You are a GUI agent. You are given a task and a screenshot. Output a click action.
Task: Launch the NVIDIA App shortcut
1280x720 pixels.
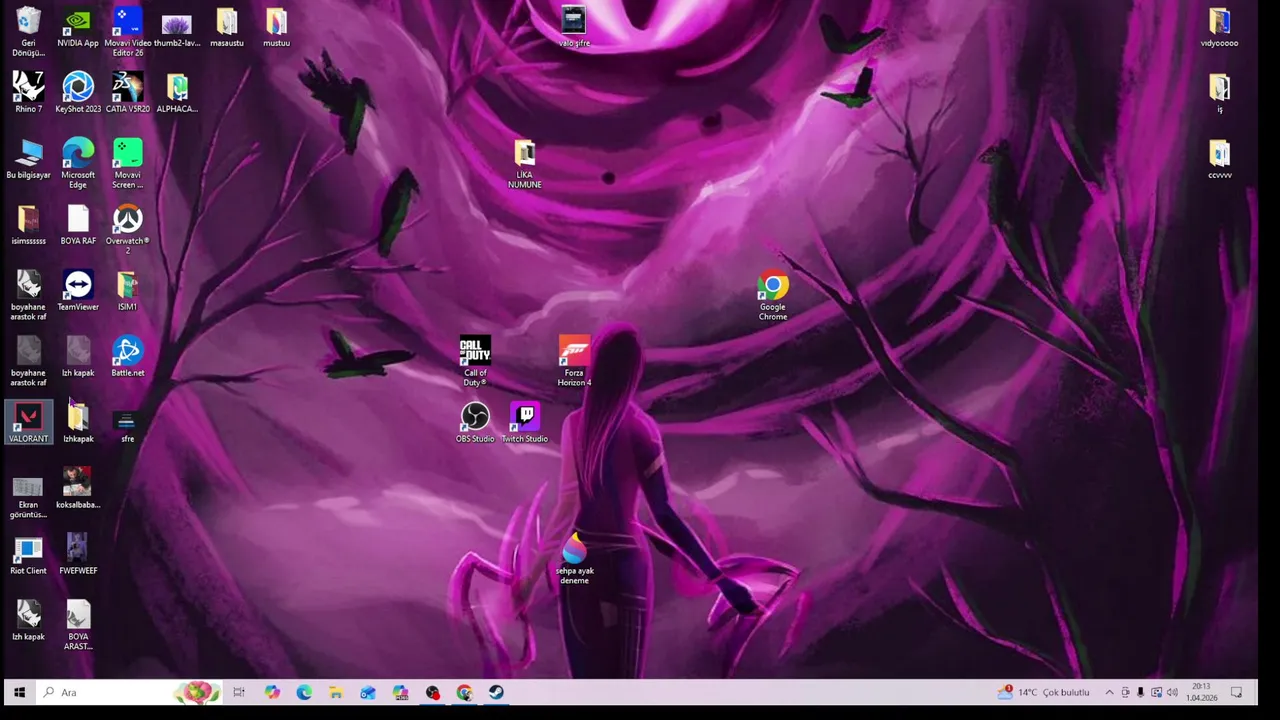(x=78, y=28)
